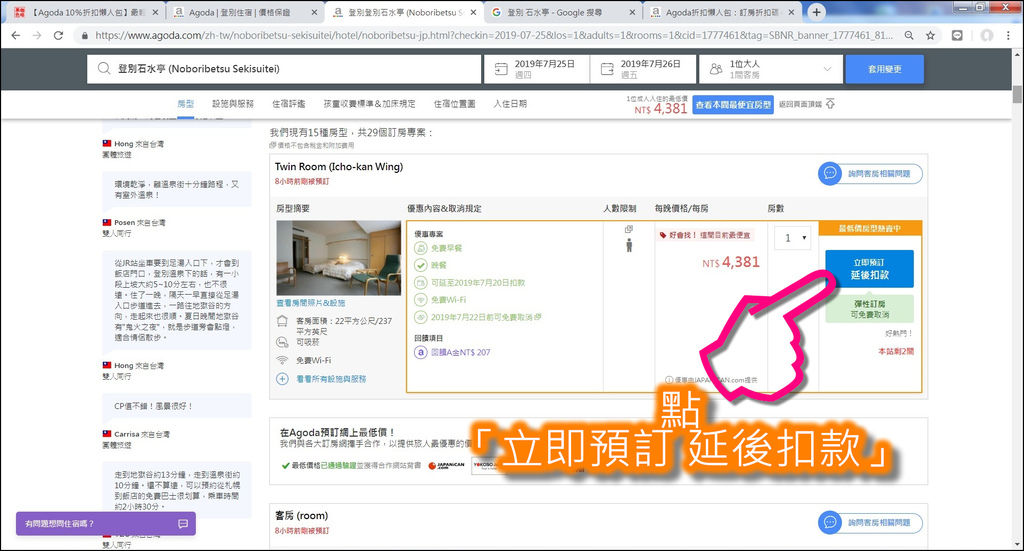Click the plus icon by 看看所有設施與服務
Viewport: 1024px width, 551px height.
click(x=282, y=379)
